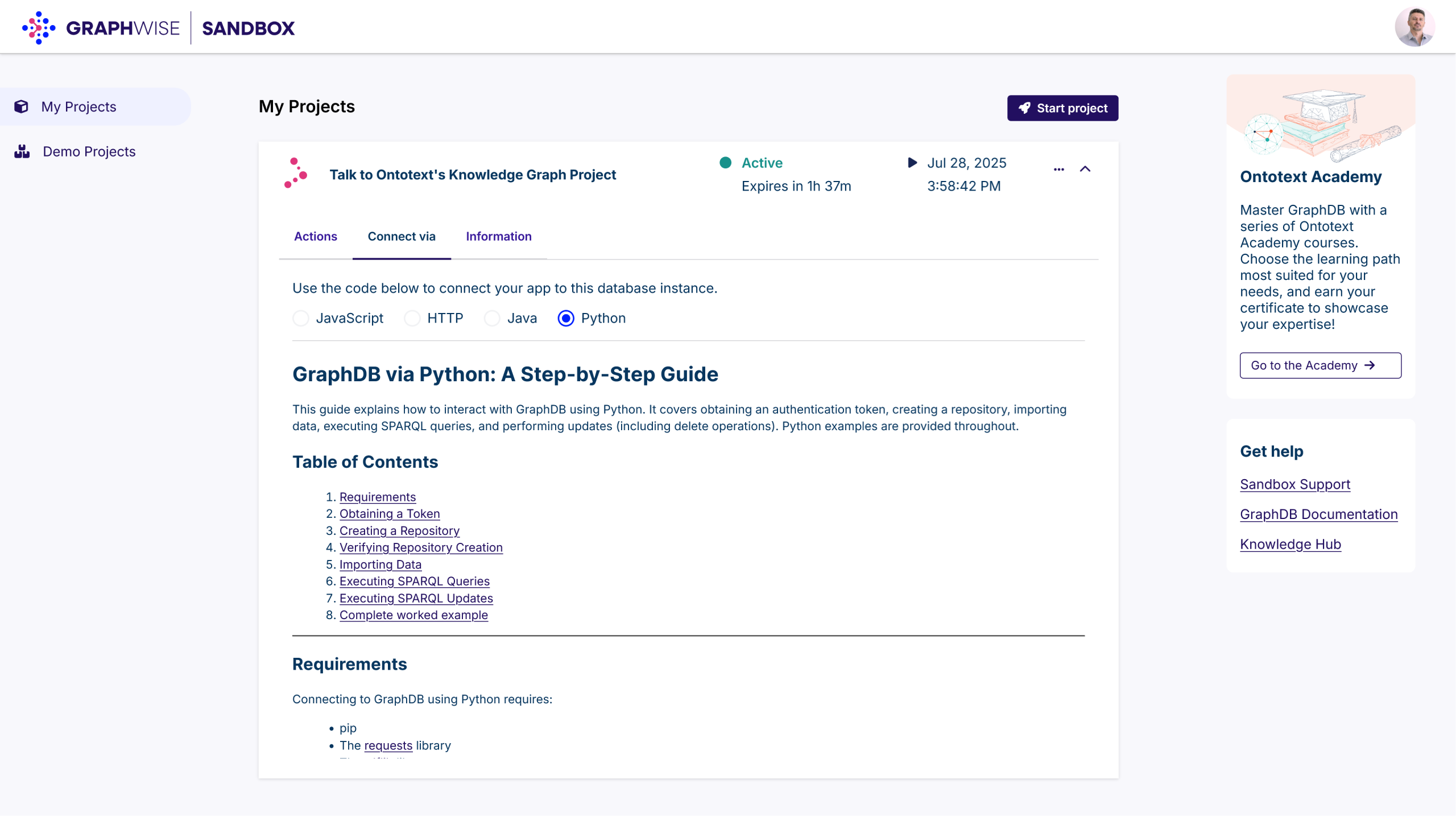Click the green Active status dot
The height and width of the screenshot is (816, 1456).
pyautogui.click(x=725, y=163)
